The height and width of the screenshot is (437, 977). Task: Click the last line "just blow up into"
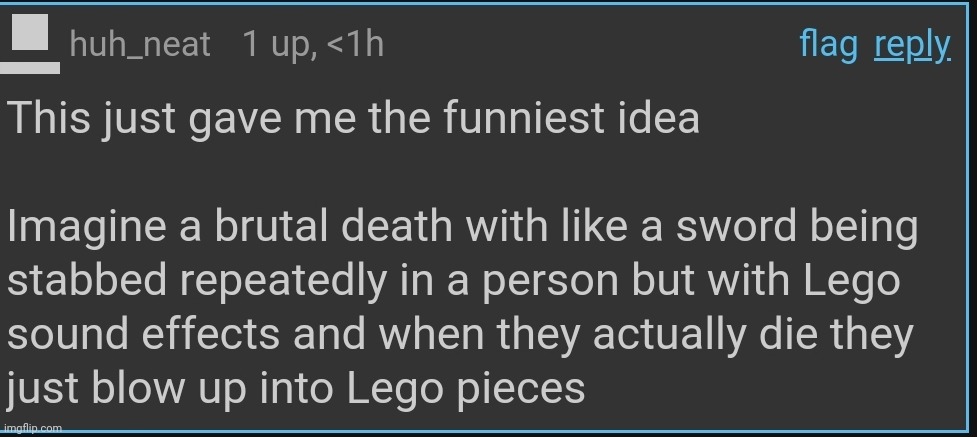[296, 387]
